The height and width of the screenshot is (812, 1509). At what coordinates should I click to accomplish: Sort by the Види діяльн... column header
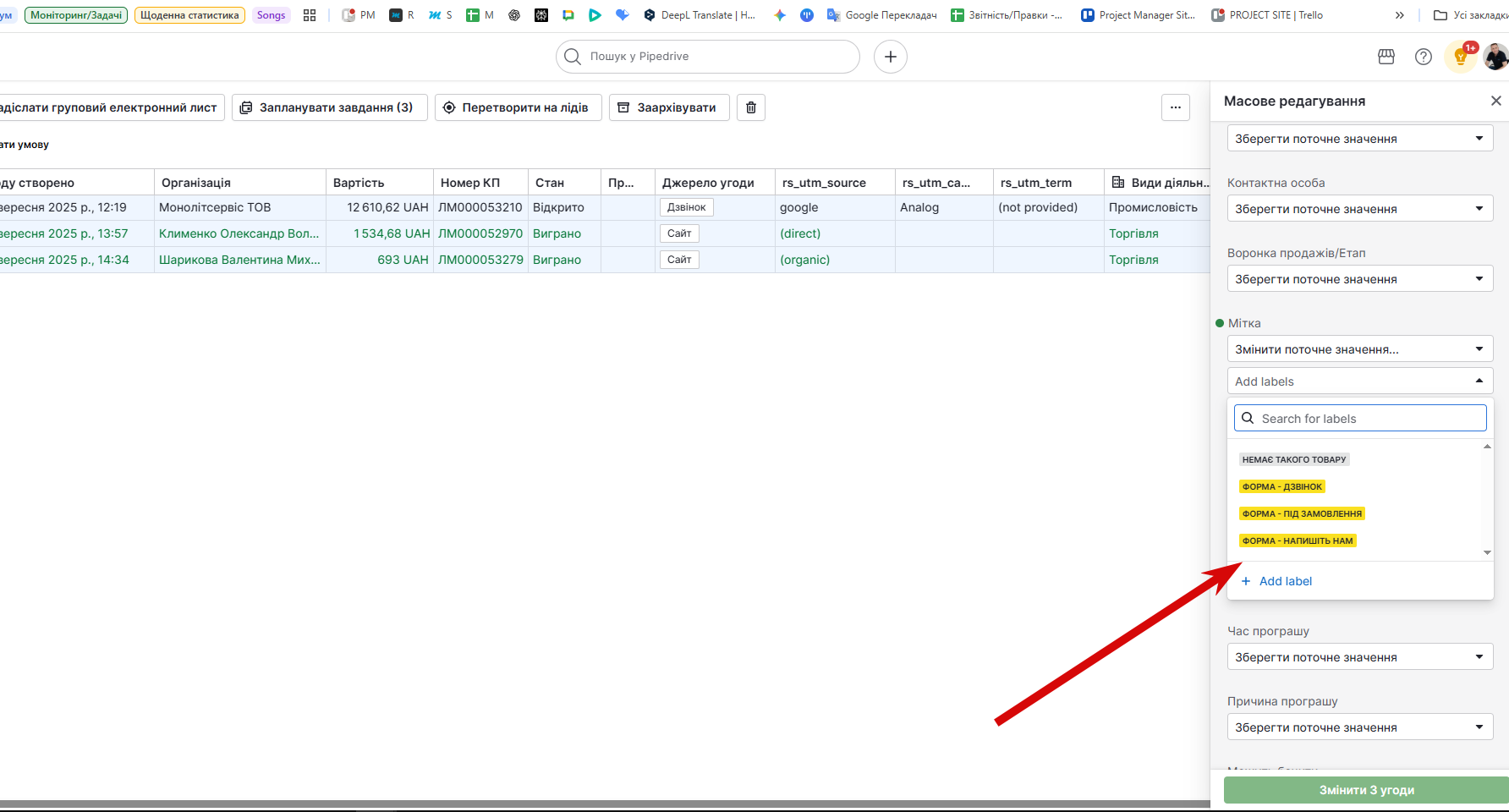click(1158, 182)
